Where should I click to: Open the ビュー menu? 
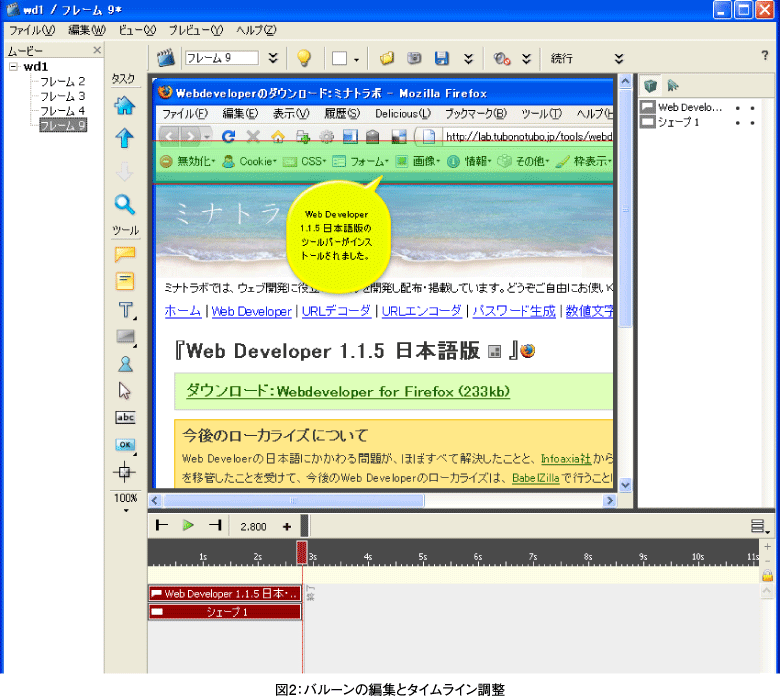coord(137,30)
